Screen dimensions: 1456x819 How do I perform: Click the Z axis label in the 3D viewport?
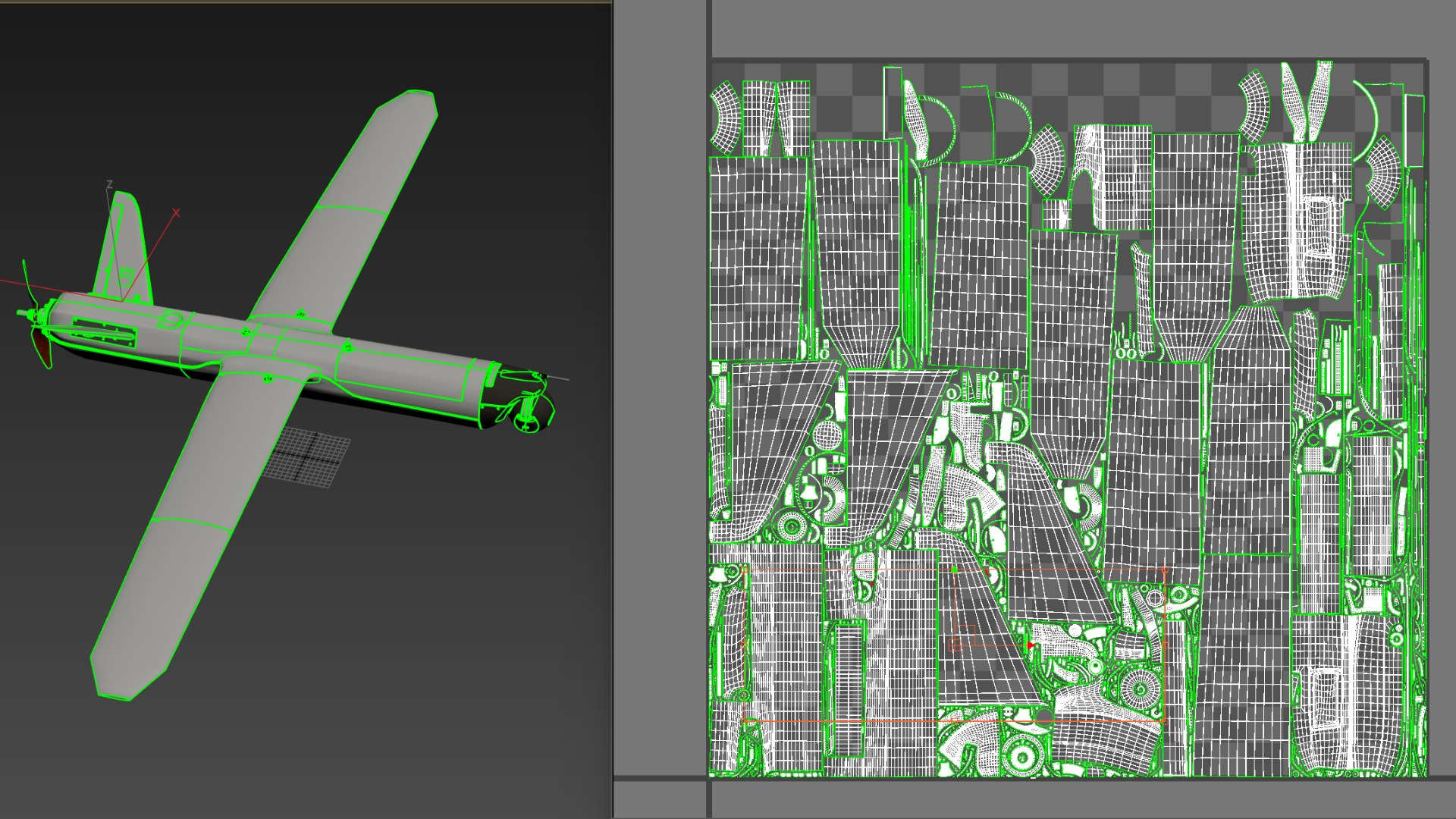pyautogui.click(x=110, y=184)
